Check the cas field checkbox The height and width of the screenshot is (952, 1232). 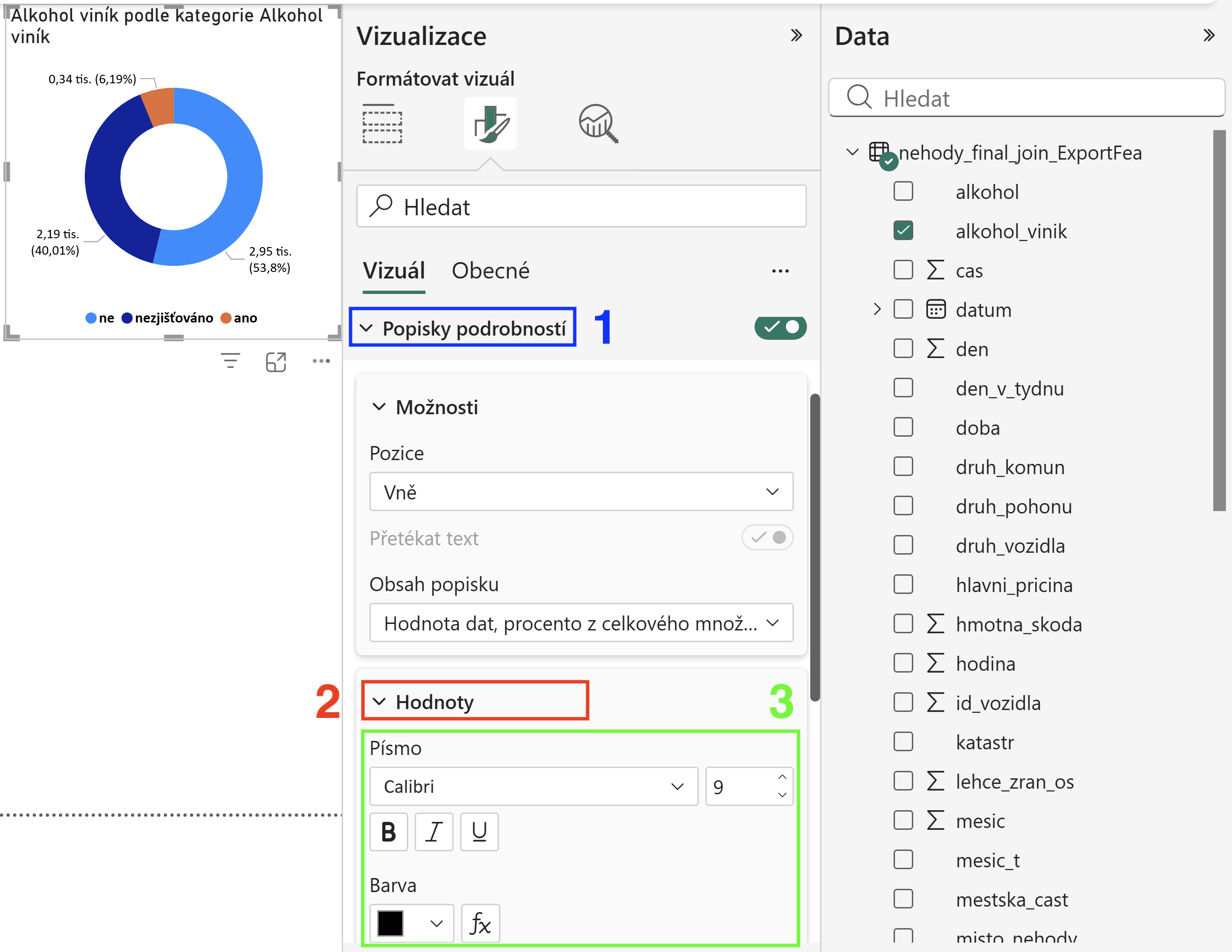point(903,270)
